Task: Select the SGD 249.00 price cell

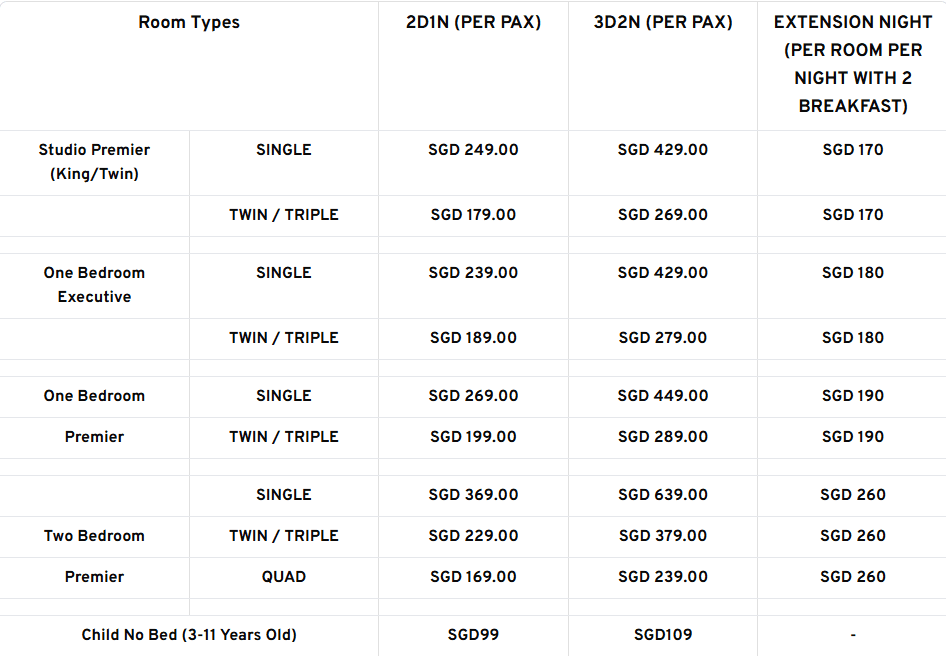Action: [473, 150]
